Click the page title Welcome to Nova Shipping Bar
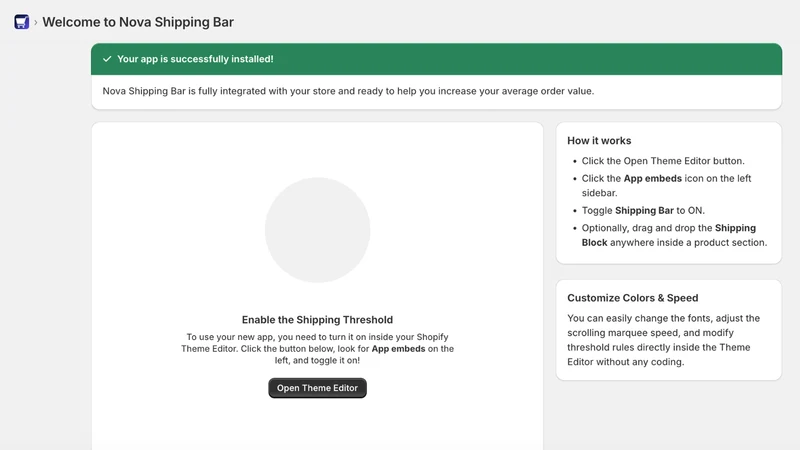The image size is (800, 450). point(138,22)
